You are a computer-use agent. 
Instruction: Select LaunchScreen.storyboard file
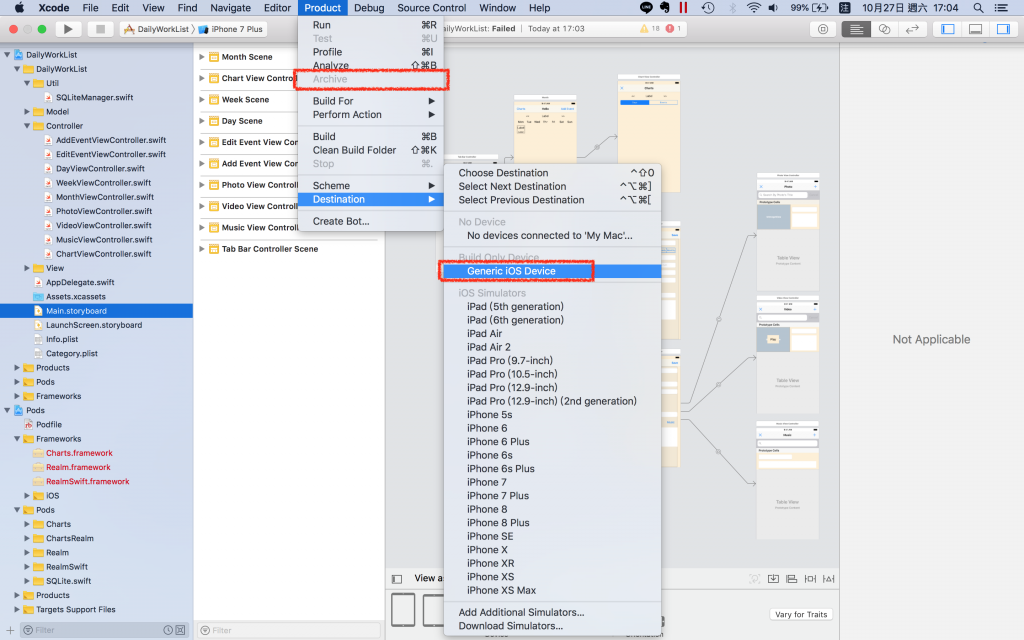(93, 325)
